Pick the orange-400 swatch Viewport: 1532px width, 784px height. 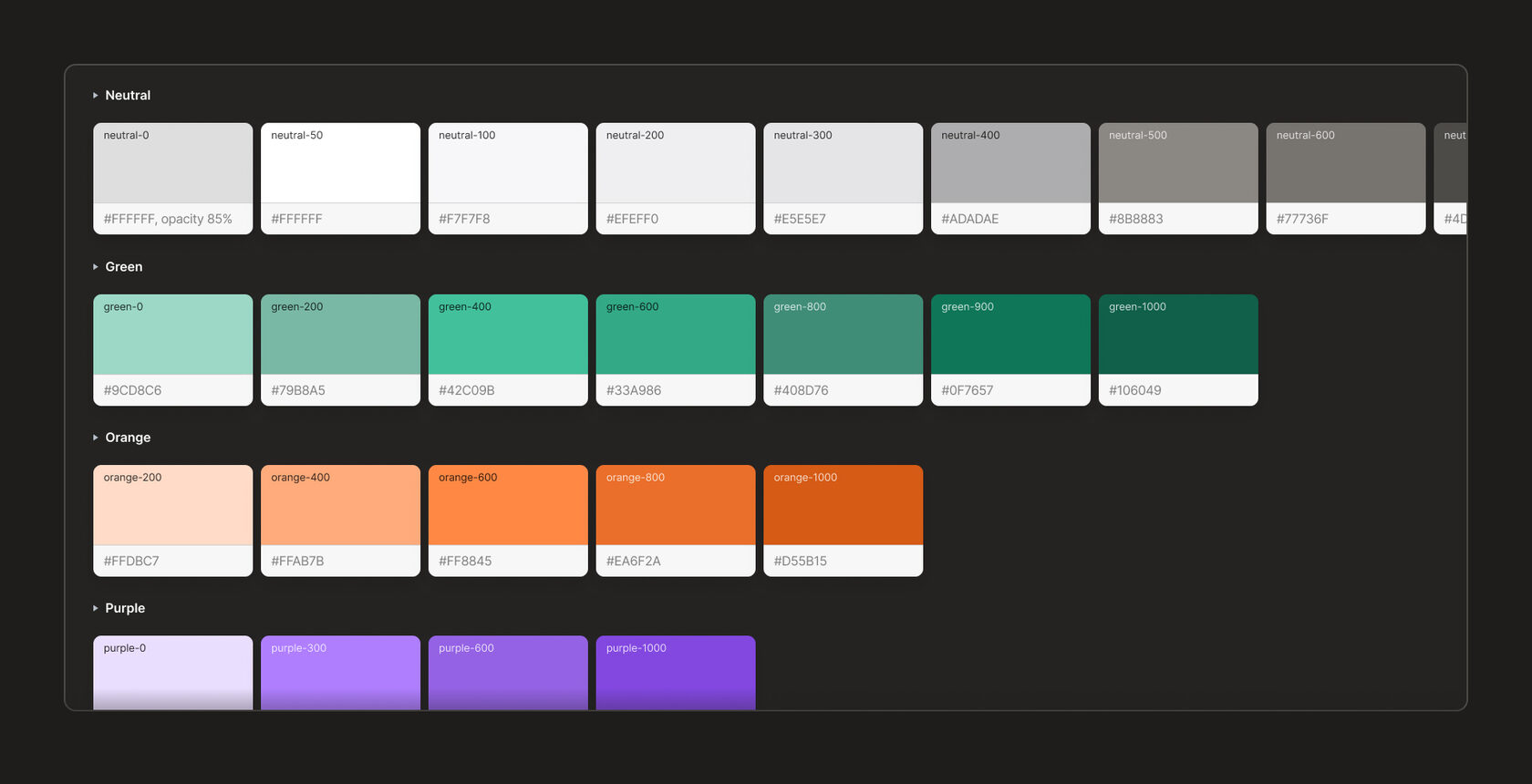coord(340,505)
